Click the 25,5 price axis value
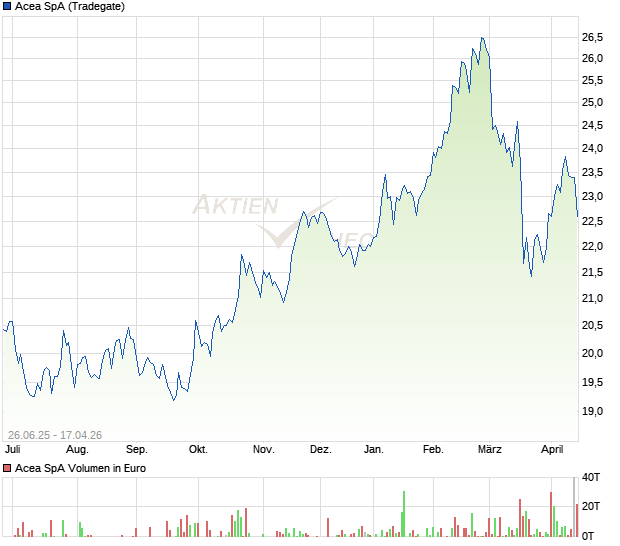 [x=592, y=80]
